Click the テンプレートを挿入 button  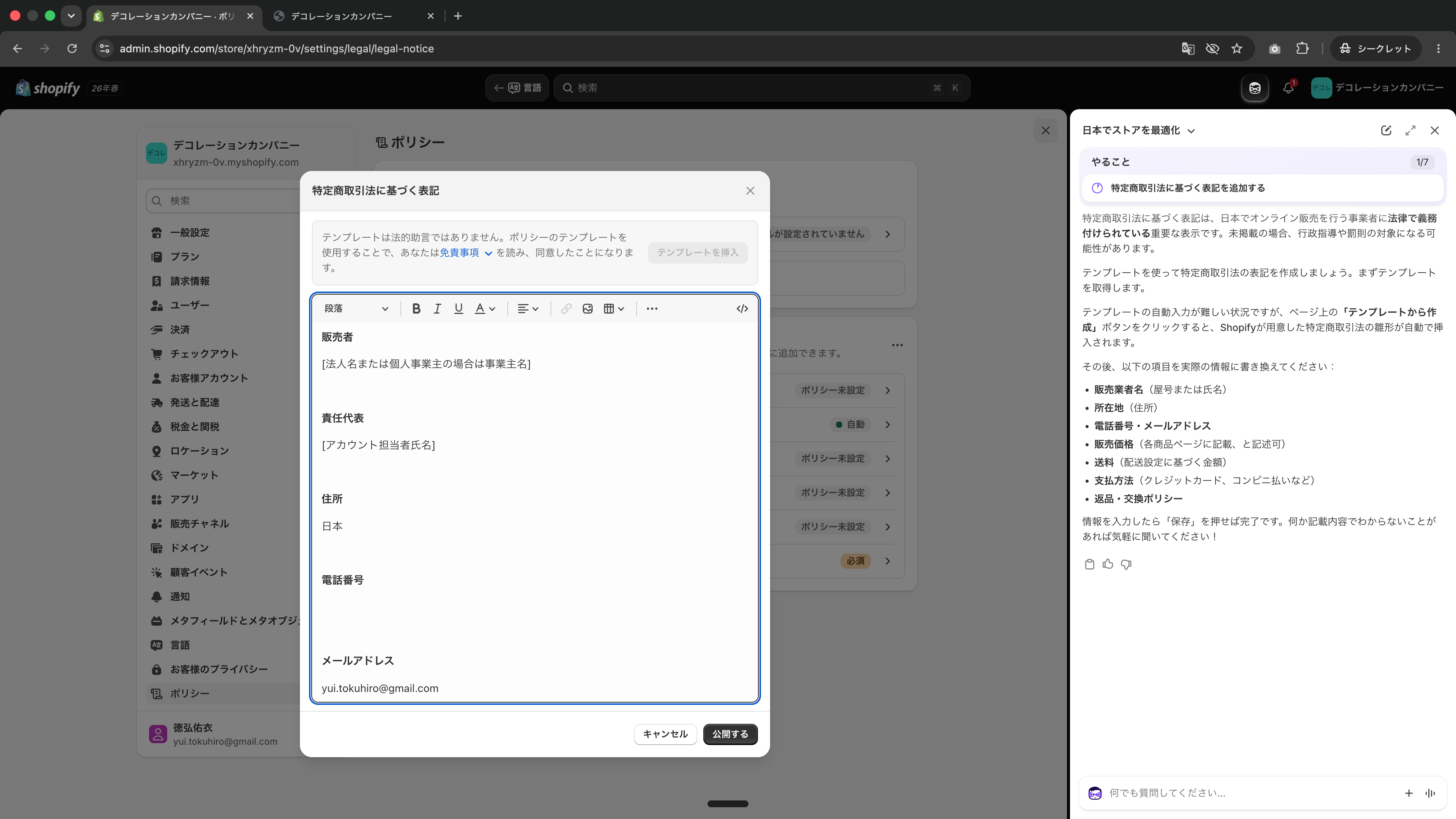[x=698, y=253]
